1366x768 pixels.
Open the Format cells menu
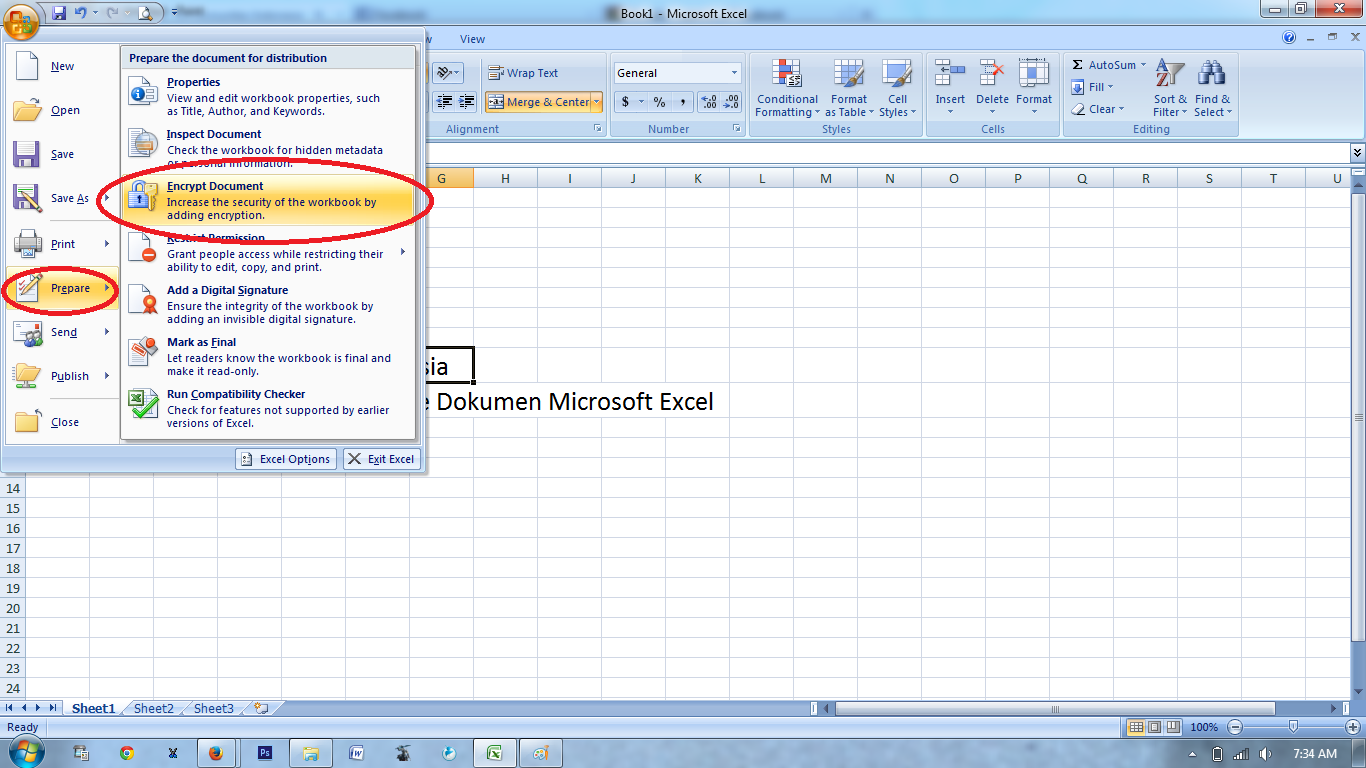tap(1034, 88)
